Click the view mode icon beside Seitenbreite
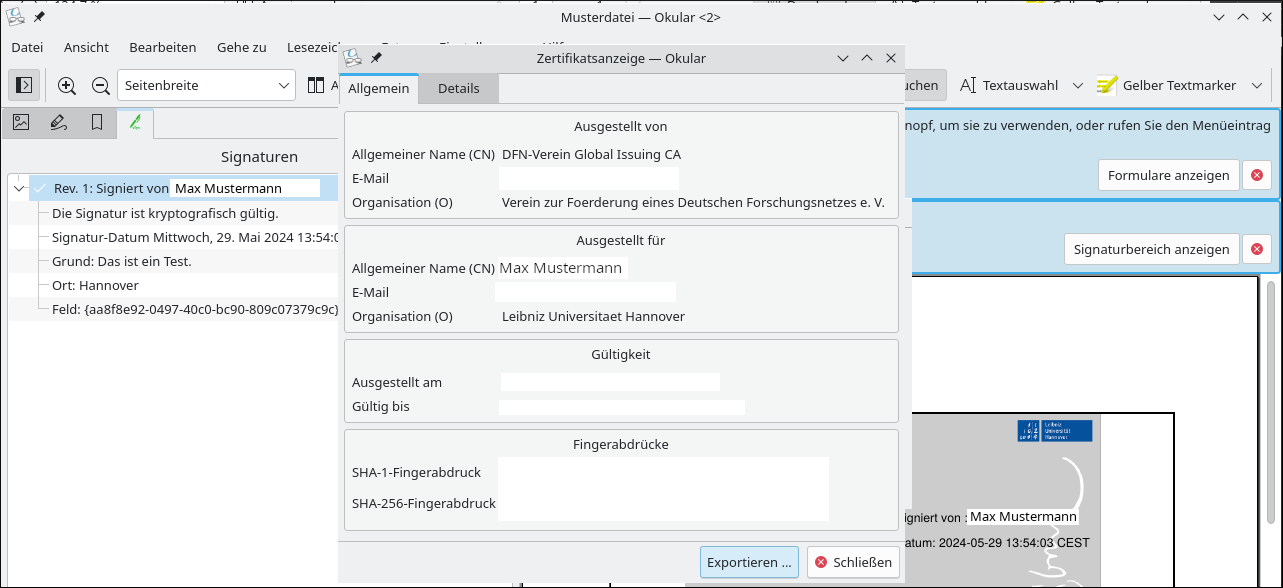 click(x=315, y=85)
